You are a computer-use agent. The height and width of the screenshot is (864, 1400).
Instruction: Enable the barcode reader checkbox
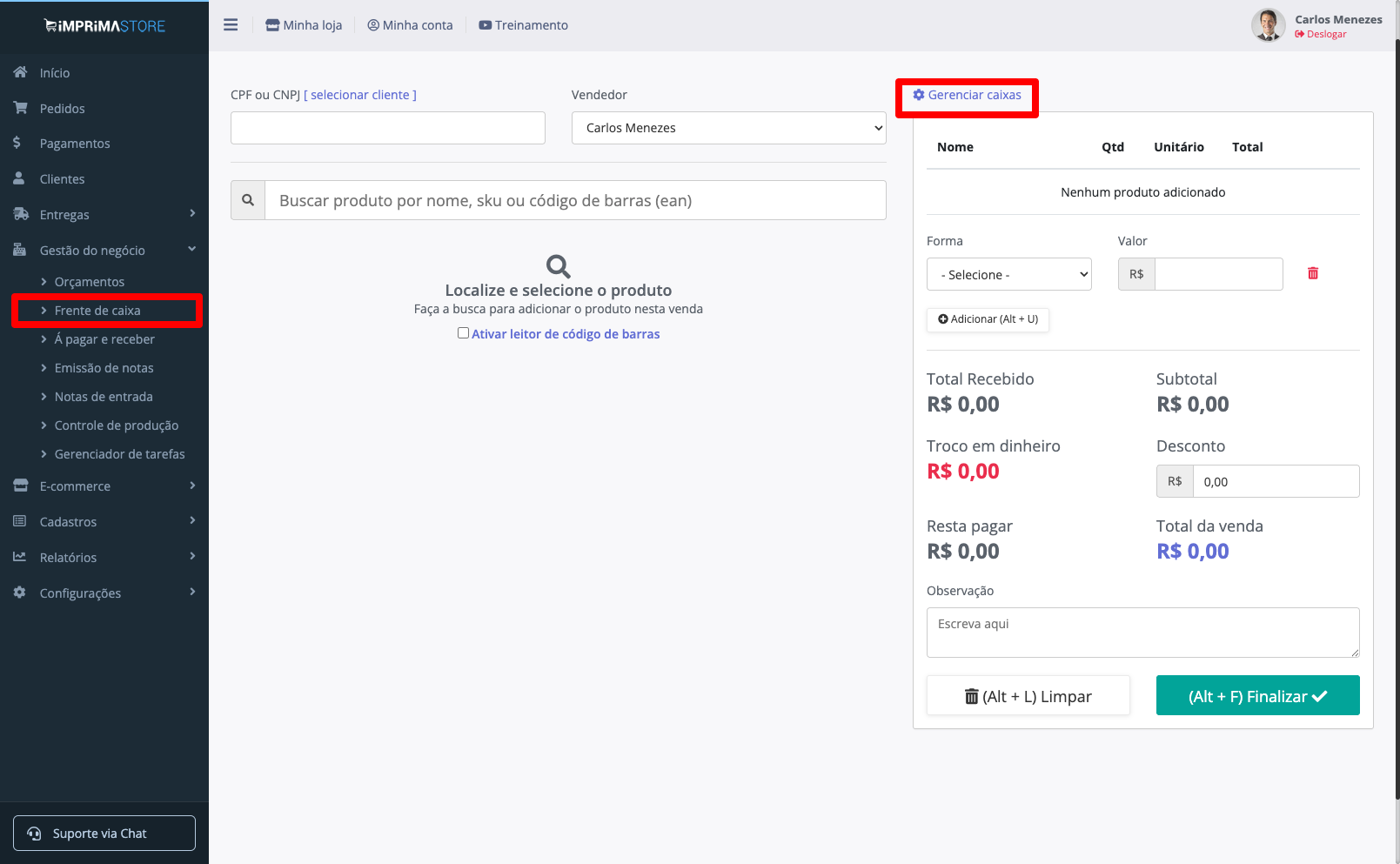463,333
